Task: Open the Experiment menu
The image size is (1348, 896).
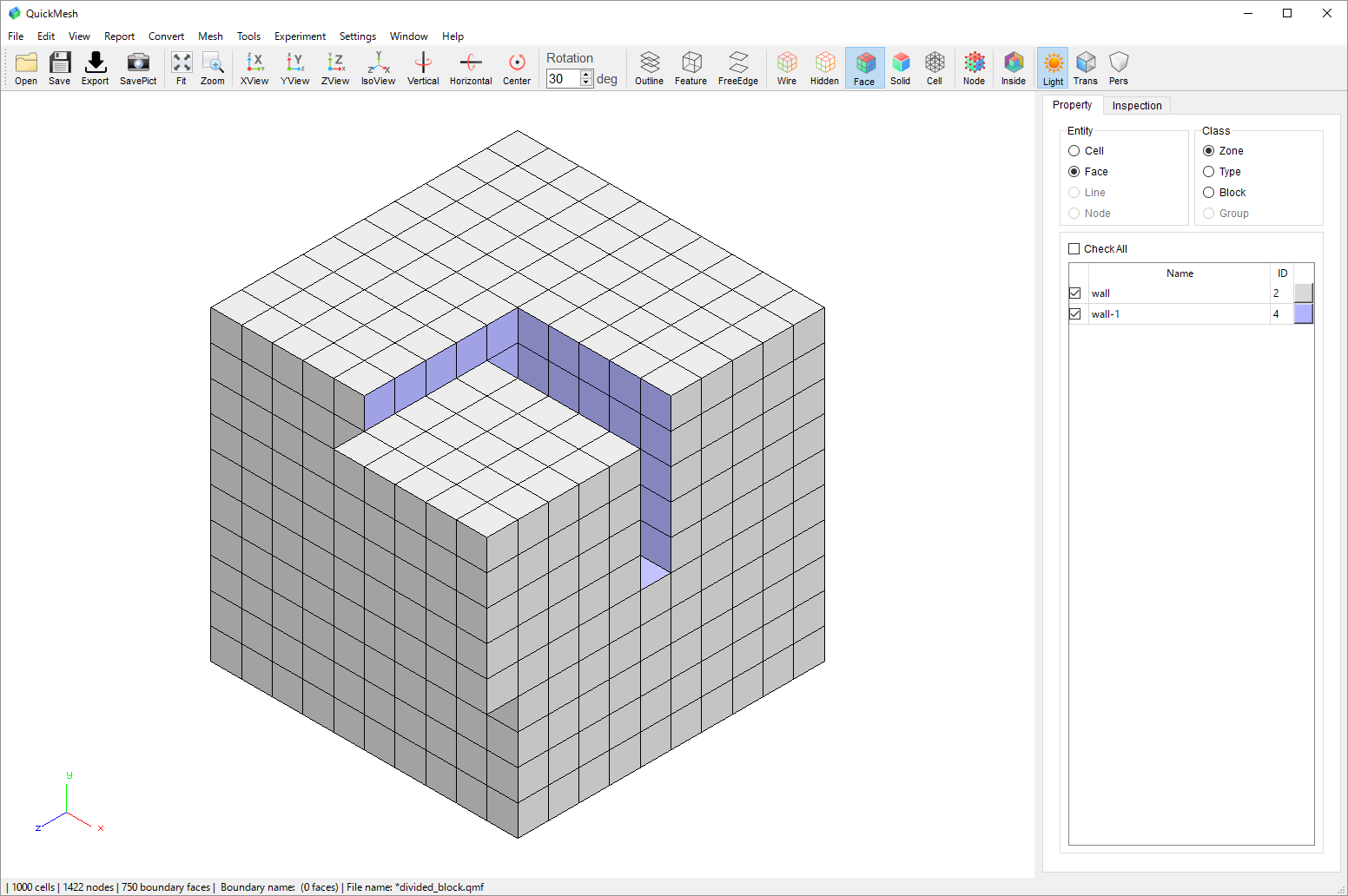Action: coord(300,36)
